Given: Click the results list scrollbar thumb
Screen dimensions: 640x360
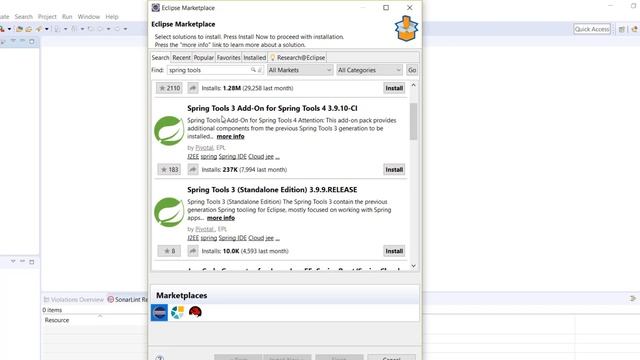Looking at the screenshot, I should [x=413, y=121].
